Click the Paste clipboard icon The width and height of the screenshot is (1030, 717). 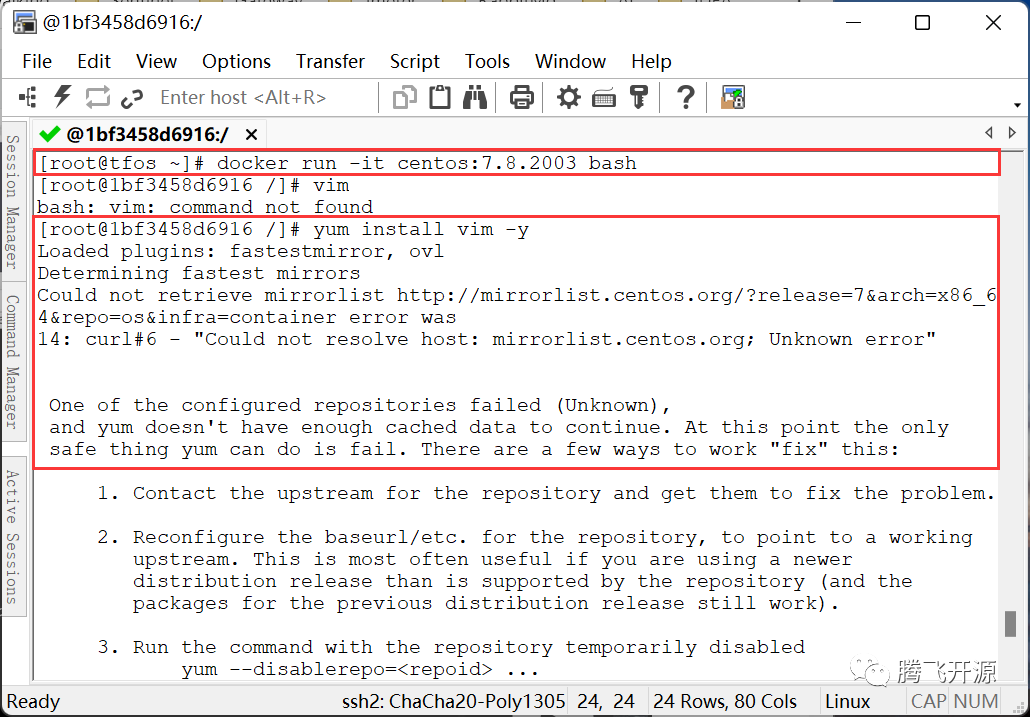pyautogui.click(x=439, y=97)
